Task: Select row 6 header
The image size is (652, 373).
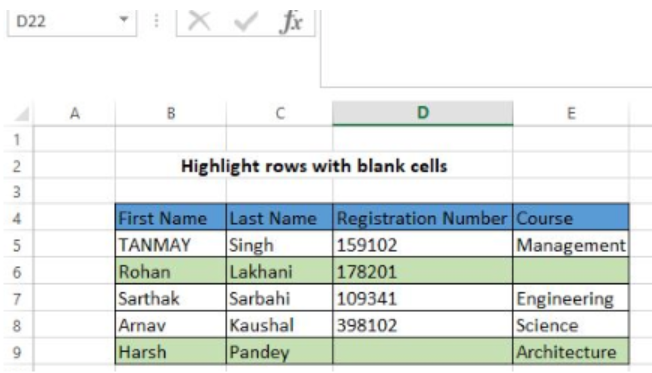Action: (x=17, y=272)
